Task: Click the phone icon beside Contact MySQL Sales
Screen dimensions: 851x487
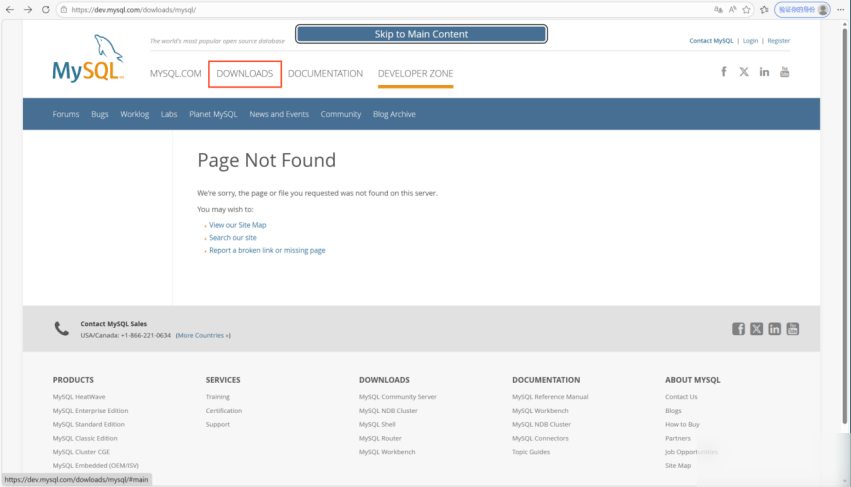Action: (x=62, y=328)
